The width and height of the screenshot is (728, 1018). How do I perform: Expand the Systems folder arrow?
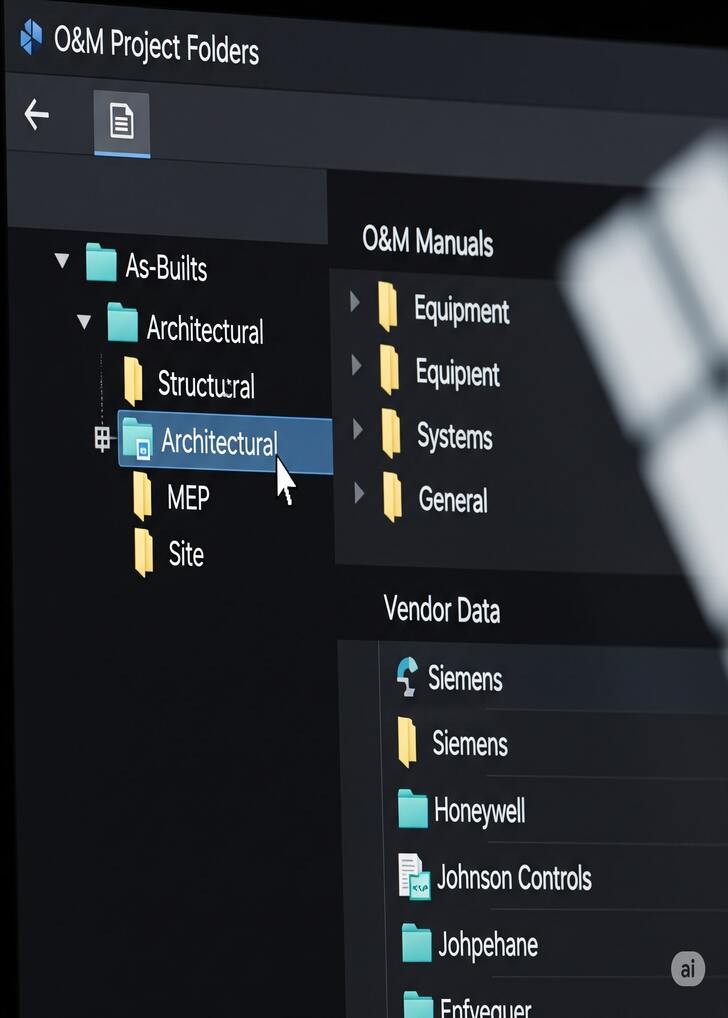click(358, 428)
